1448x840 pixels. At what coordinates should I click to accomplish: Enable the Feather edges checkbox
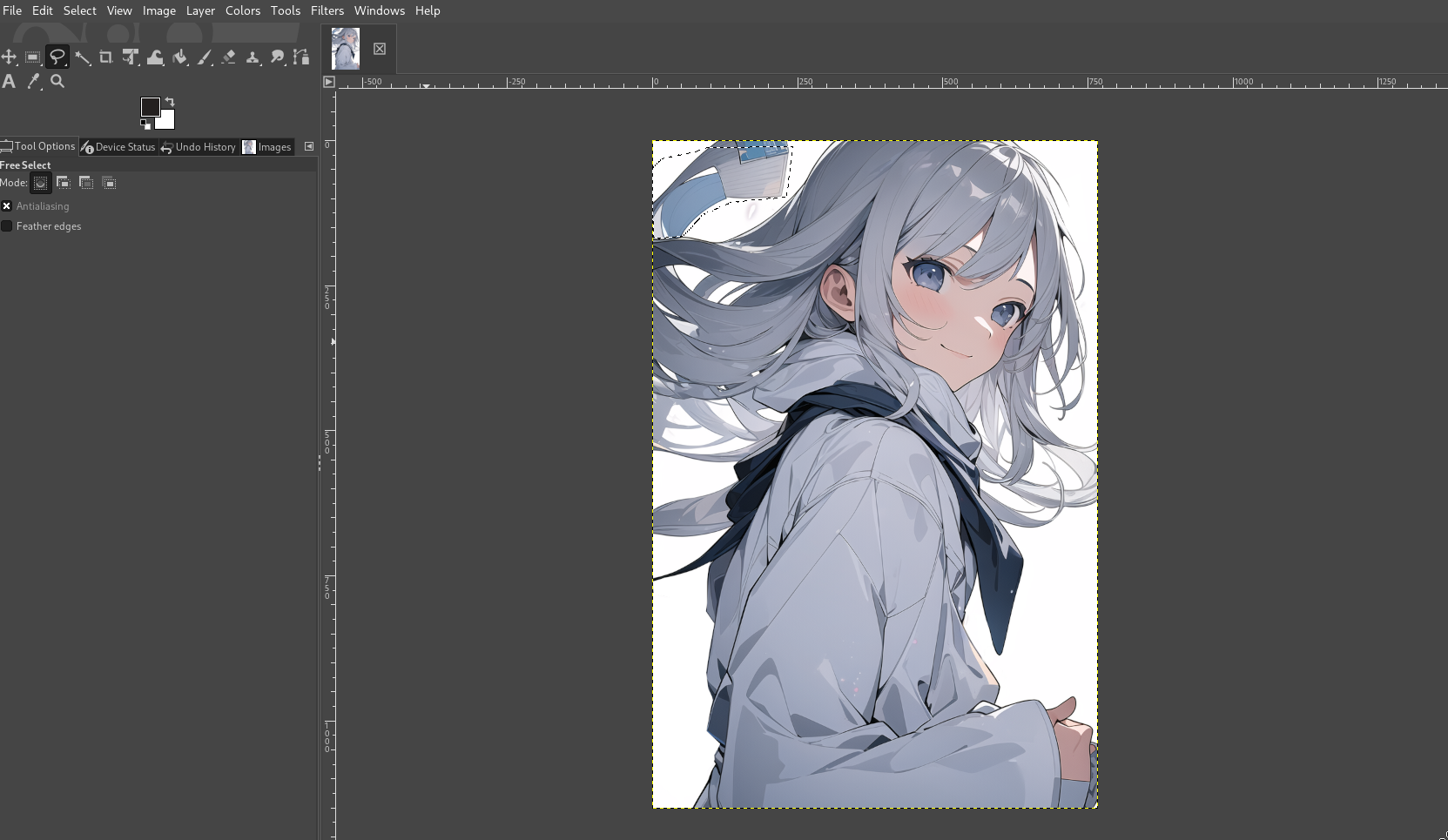[7, 226]
